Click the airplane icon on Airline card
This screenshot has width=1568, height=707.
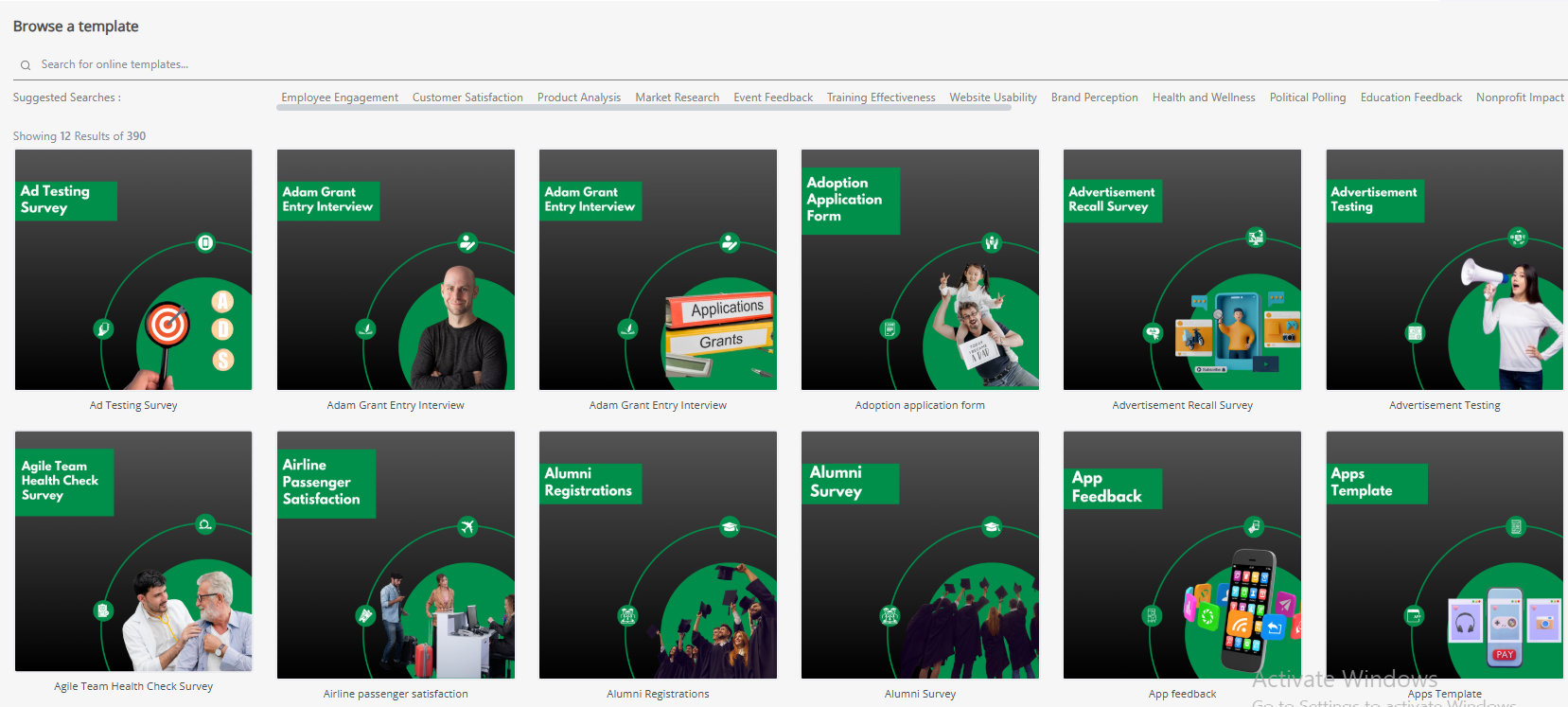(x=467, y=526)
